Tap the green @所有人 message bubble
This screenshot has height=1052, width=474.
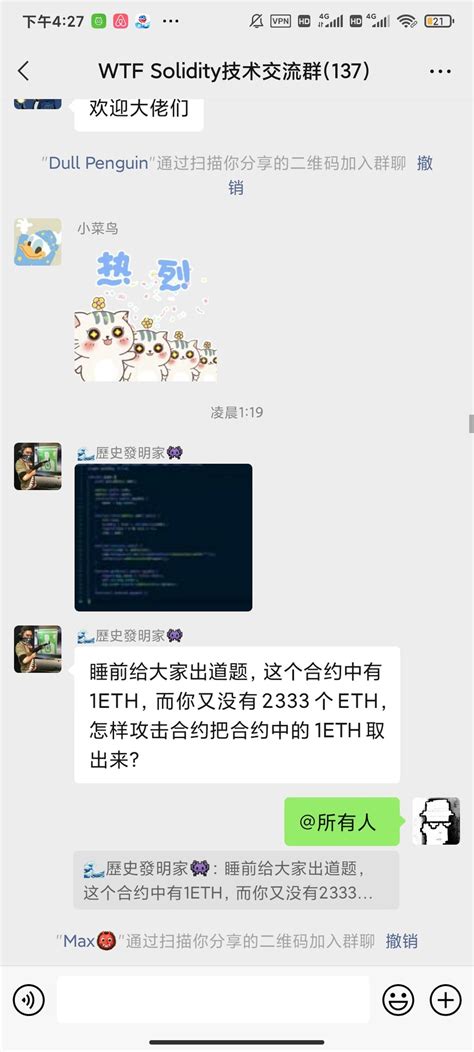[342, 822]
